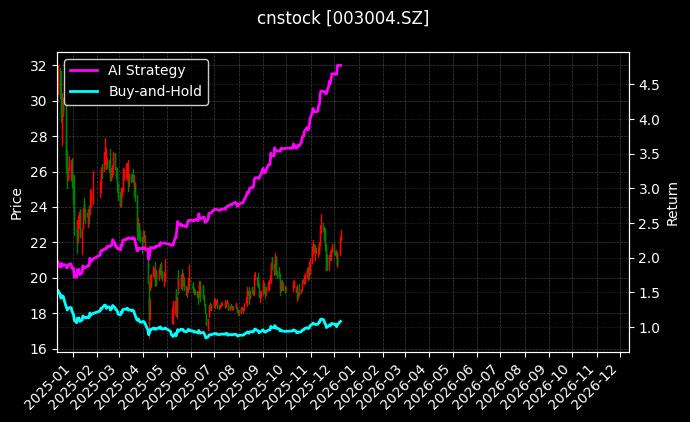Click the 2025-04 date label
The image size is (690, 422).
pos(117,387)
